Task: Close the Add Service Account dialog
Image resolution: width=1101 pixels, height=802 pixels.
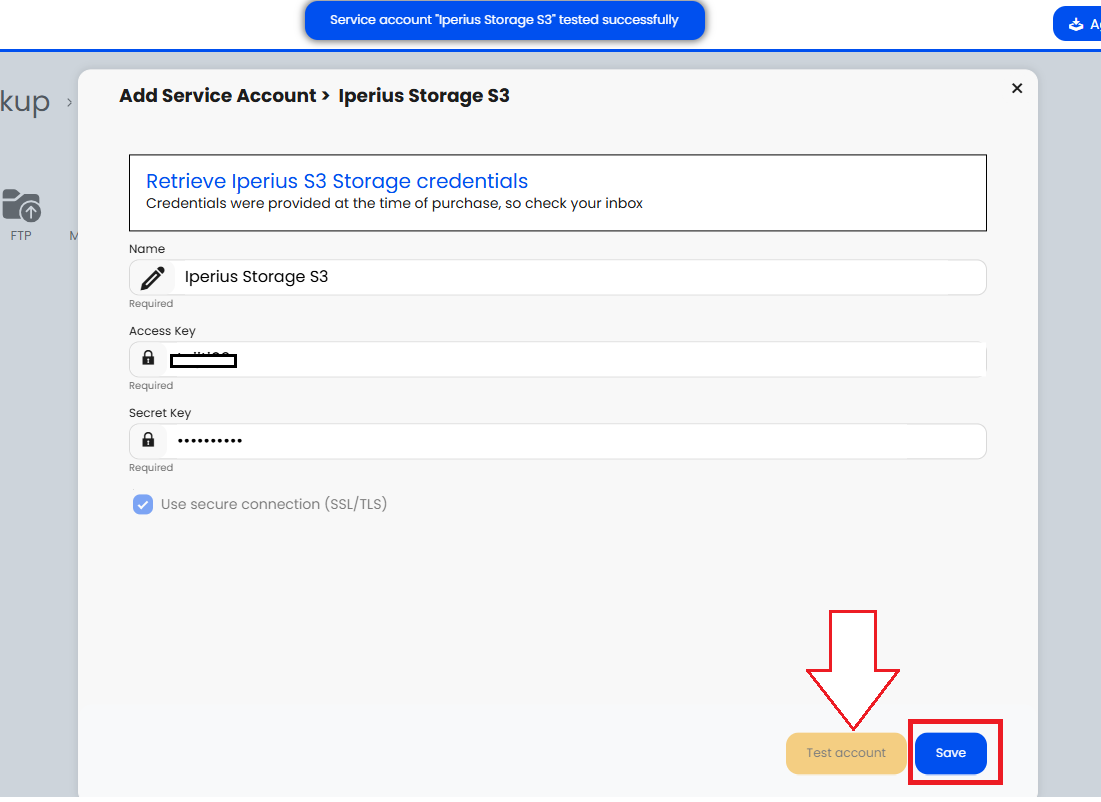Action: tap(1017, 88)
